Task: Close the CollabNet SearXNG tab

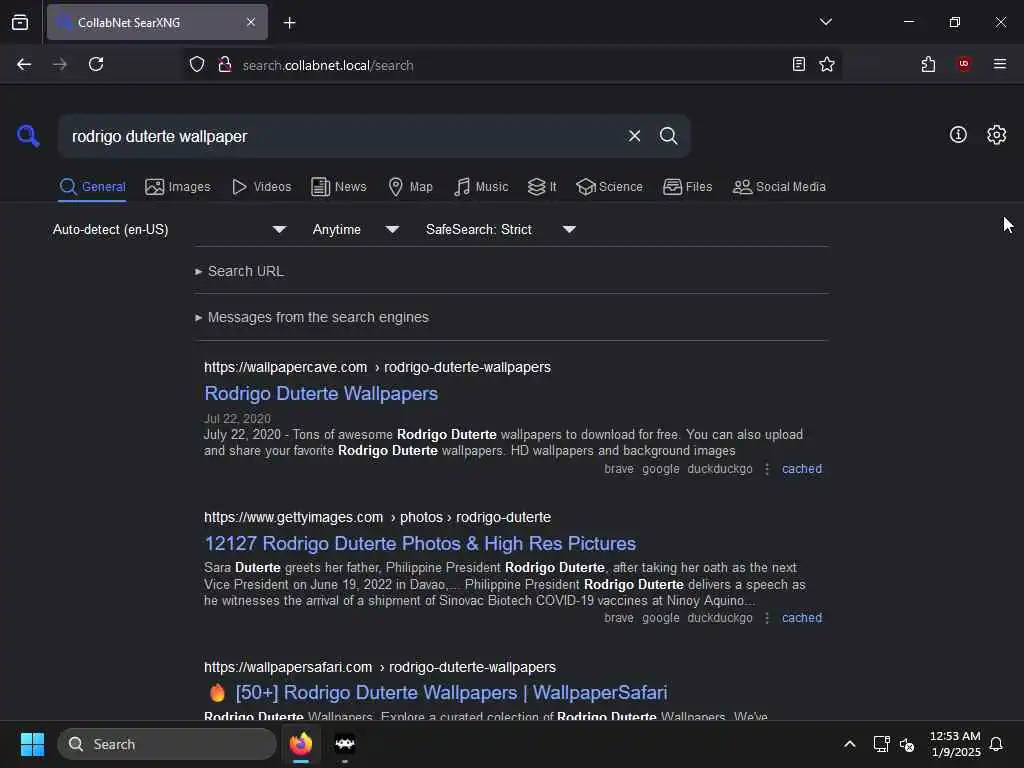Action: (x=251, y=22)
